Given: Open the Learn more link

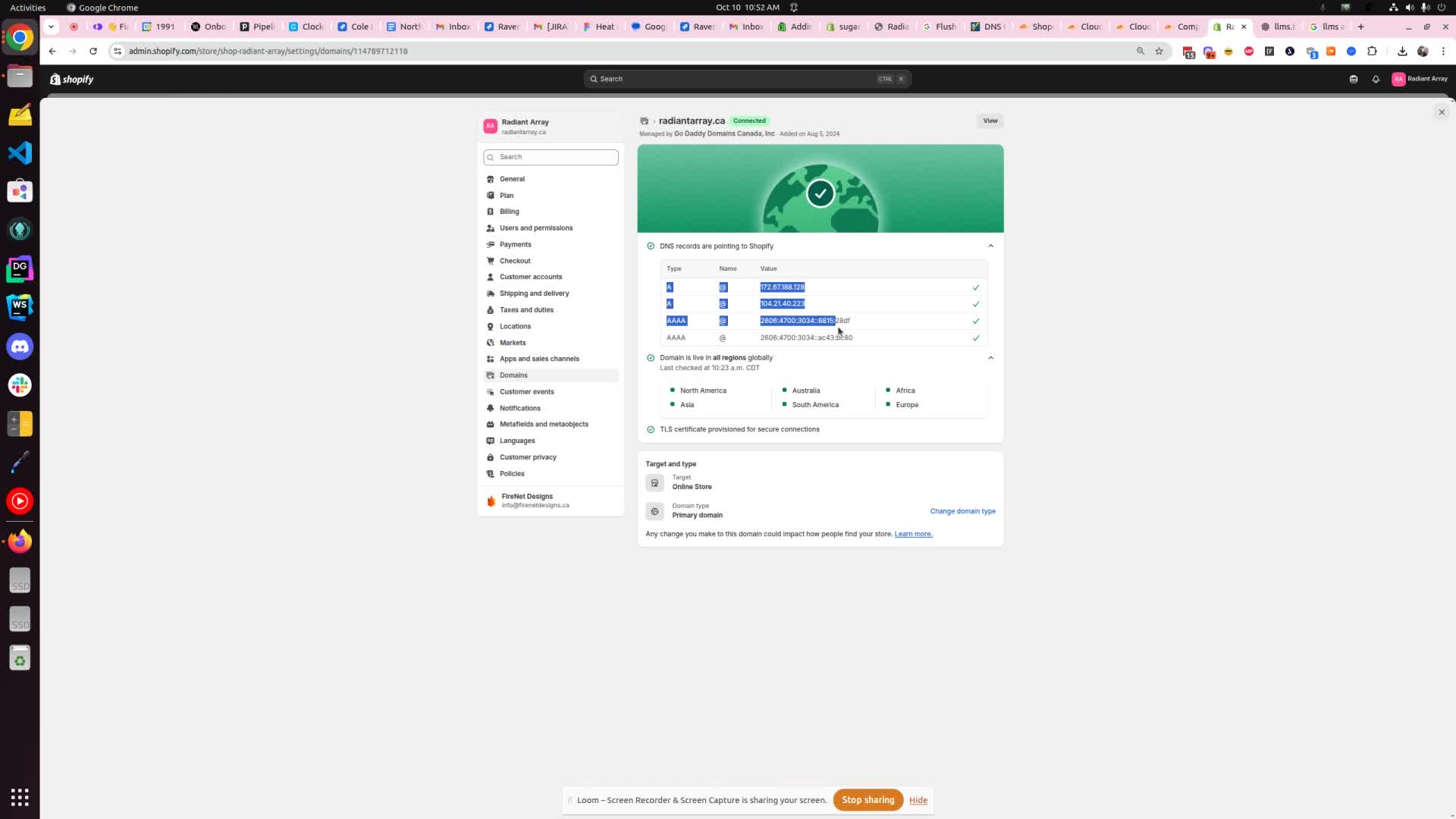Looking at the screenshot, I should (x=913, y=534).
